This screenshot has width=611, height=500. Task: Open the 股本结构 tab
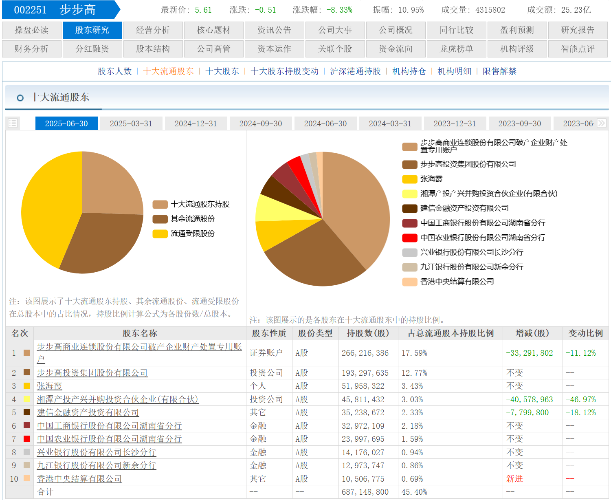[153, 49]
